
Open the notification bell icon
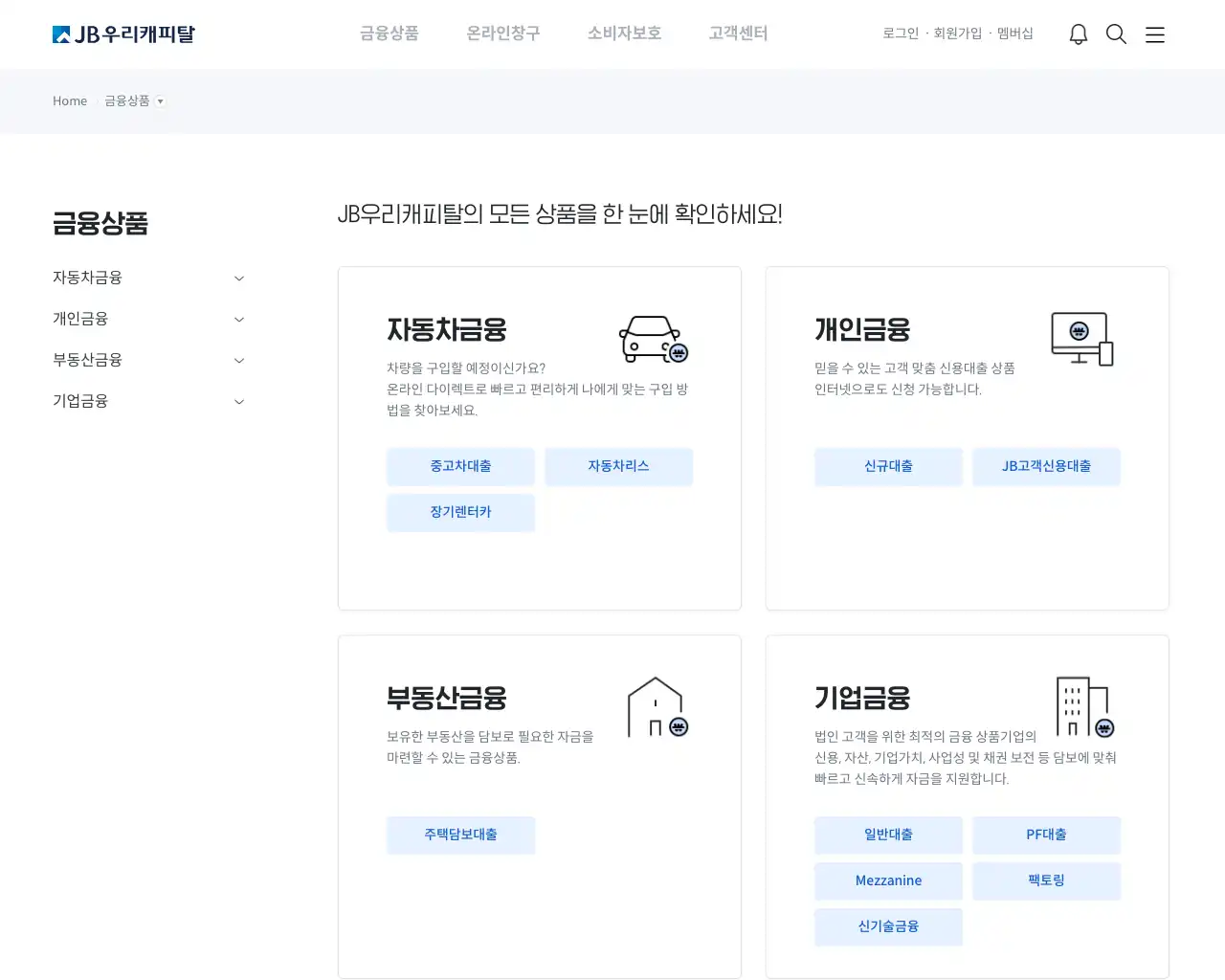[1079, 34]
